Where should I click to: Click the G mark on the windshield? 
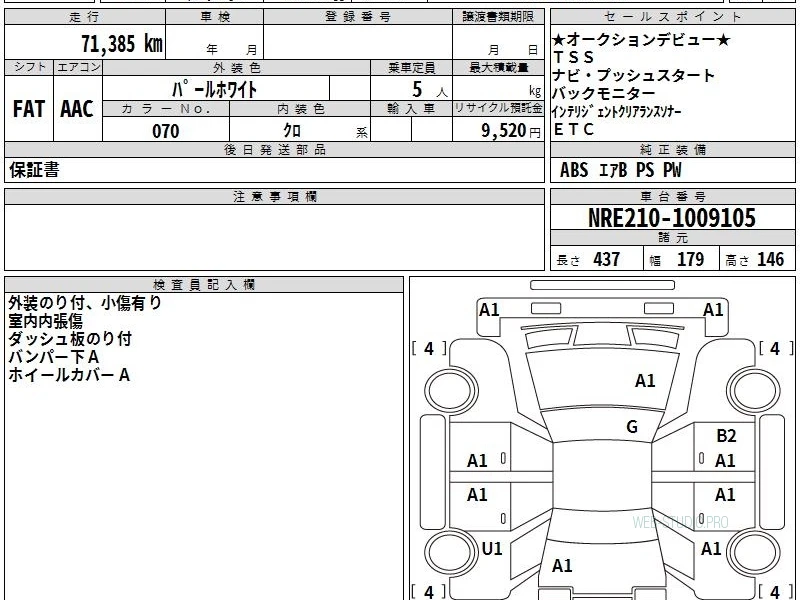(x=632, y=427)
